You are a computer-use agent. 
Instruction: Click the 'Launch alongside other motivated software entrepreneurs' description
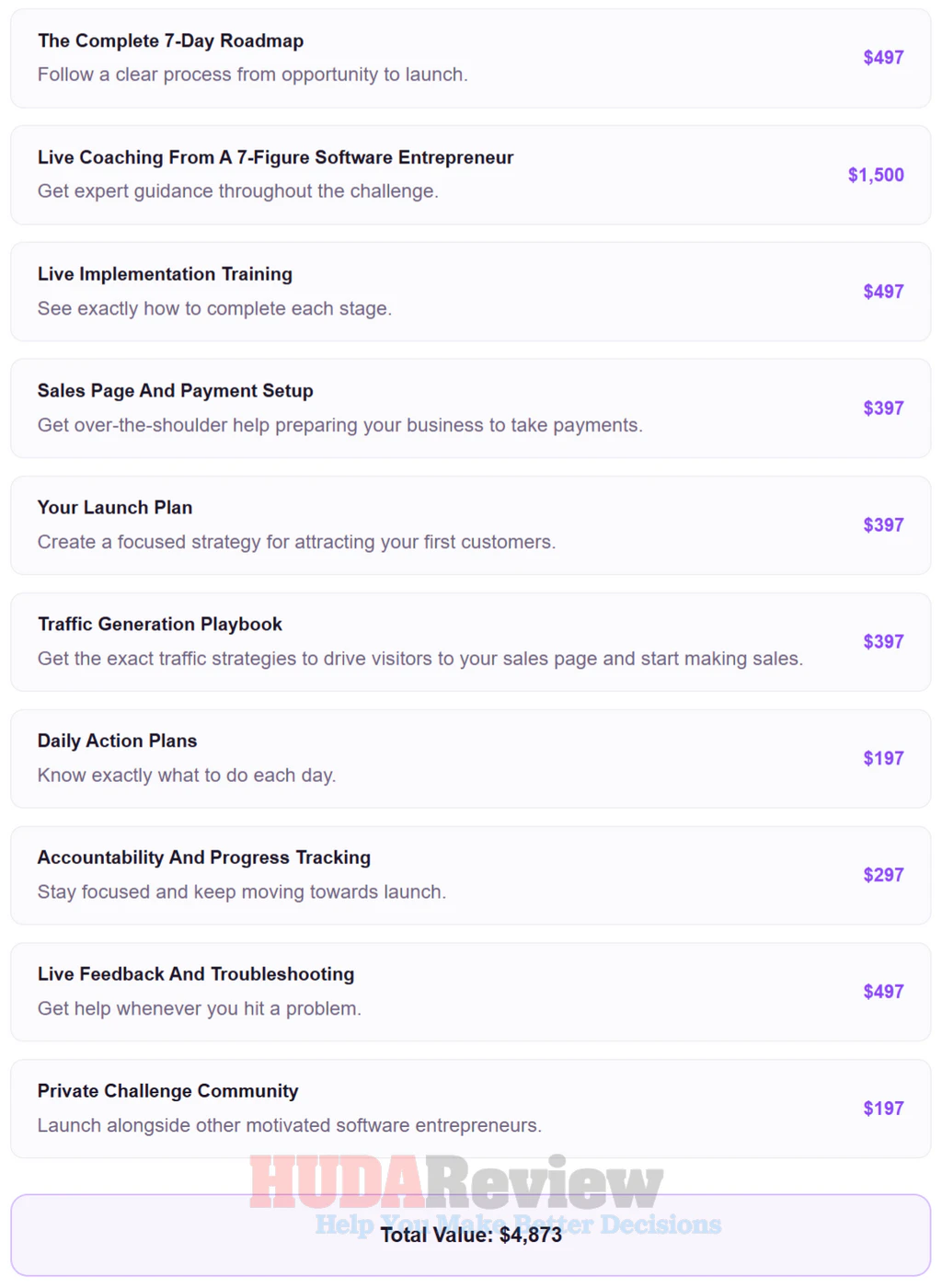pos(290,1125)
